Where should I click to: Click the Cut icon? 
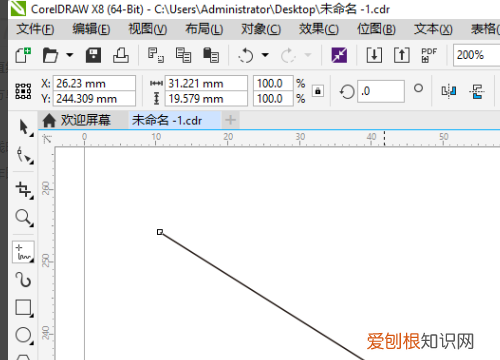point(156,55)
